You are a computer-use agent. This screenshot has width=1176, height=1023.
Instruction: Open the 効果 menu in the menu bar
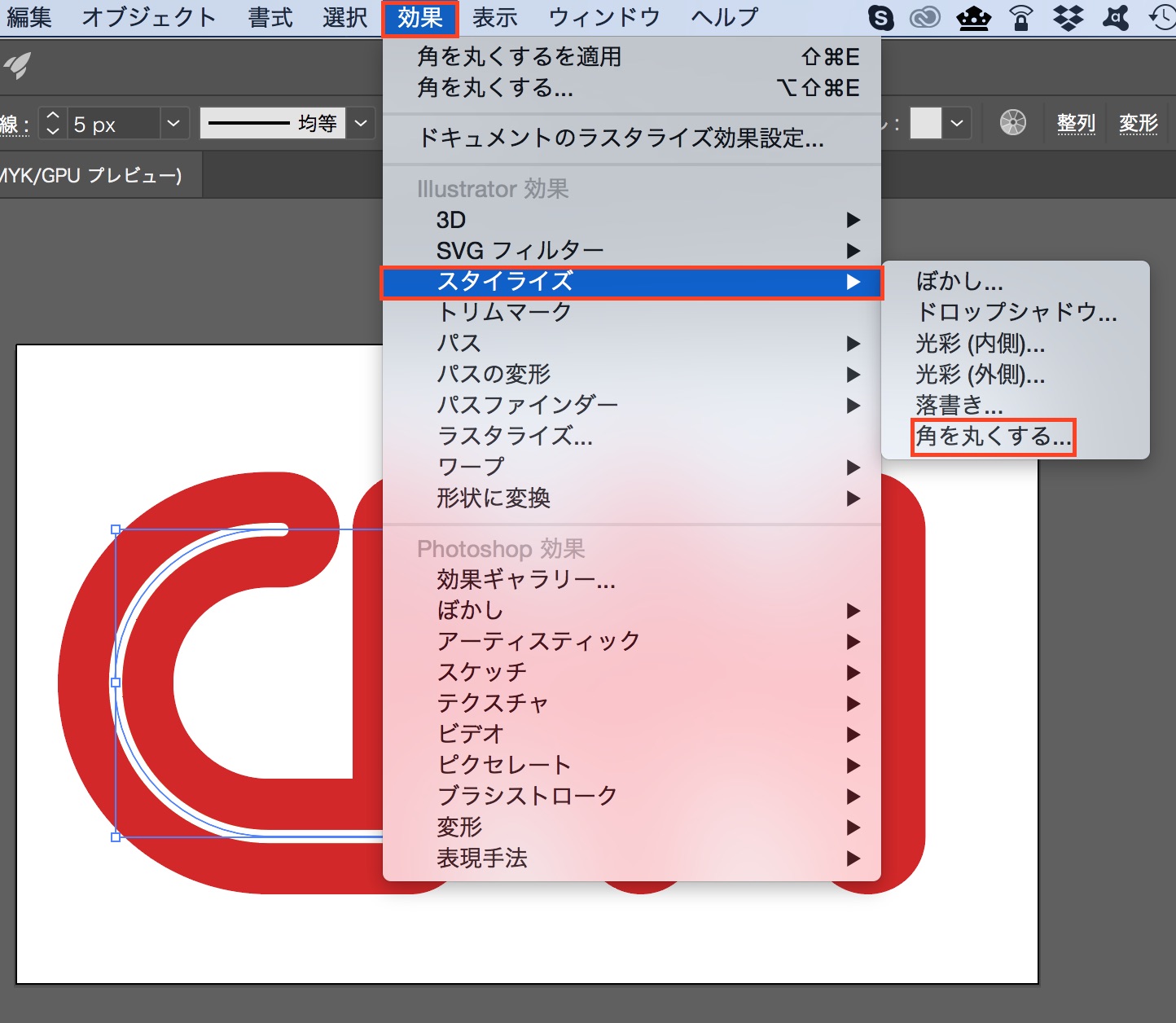tap(420, 17)
